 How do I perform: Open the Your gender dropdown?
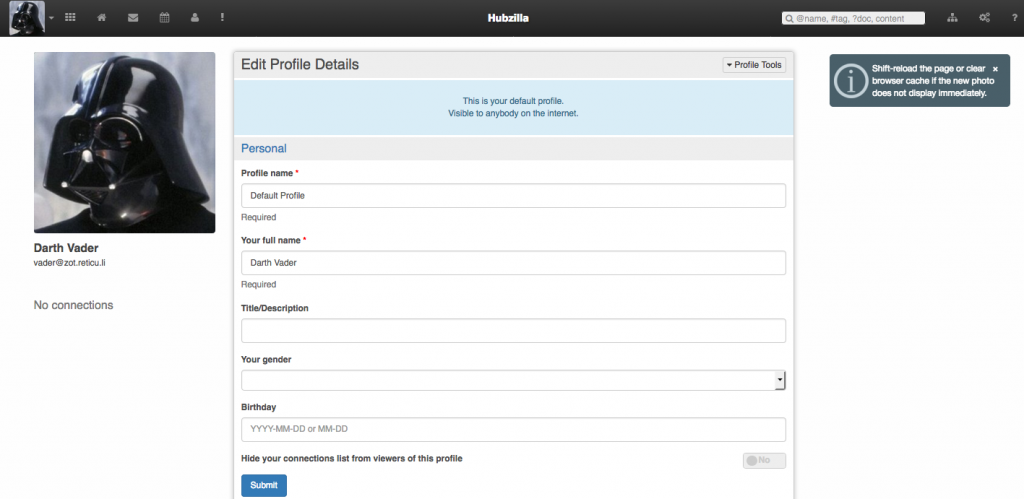click(513, 380)
